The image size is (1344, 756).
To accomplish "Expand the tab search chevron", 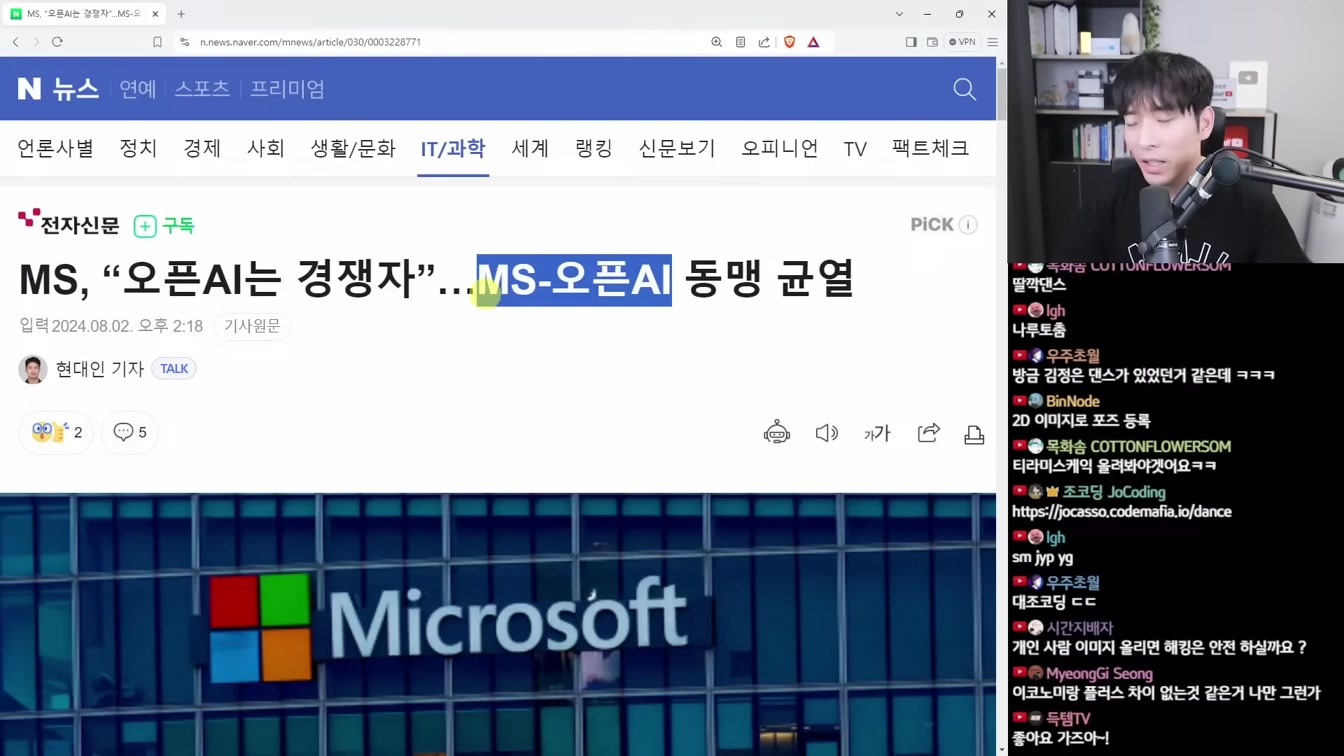I will click(x=899, y=14).
